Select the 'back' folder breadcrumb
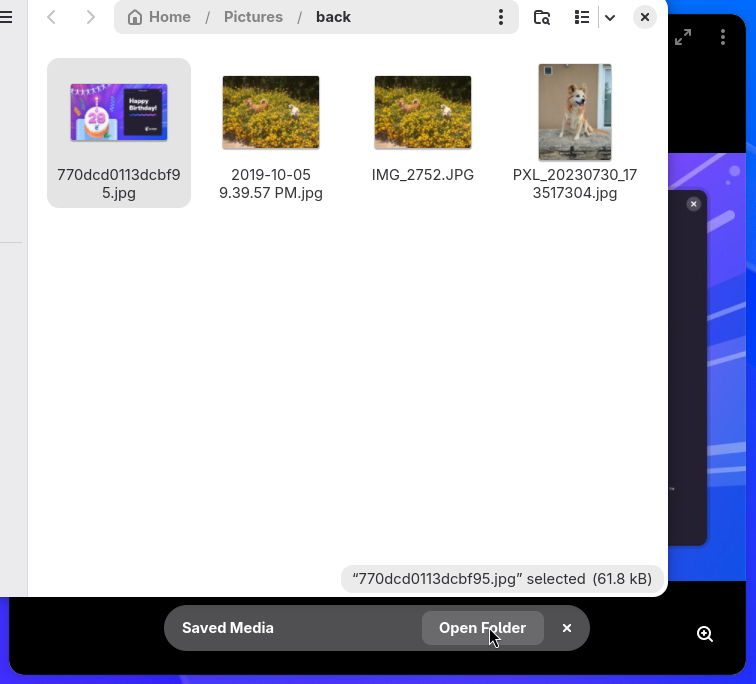This screenshot has width=756, height=684. [x=333, y=17]
